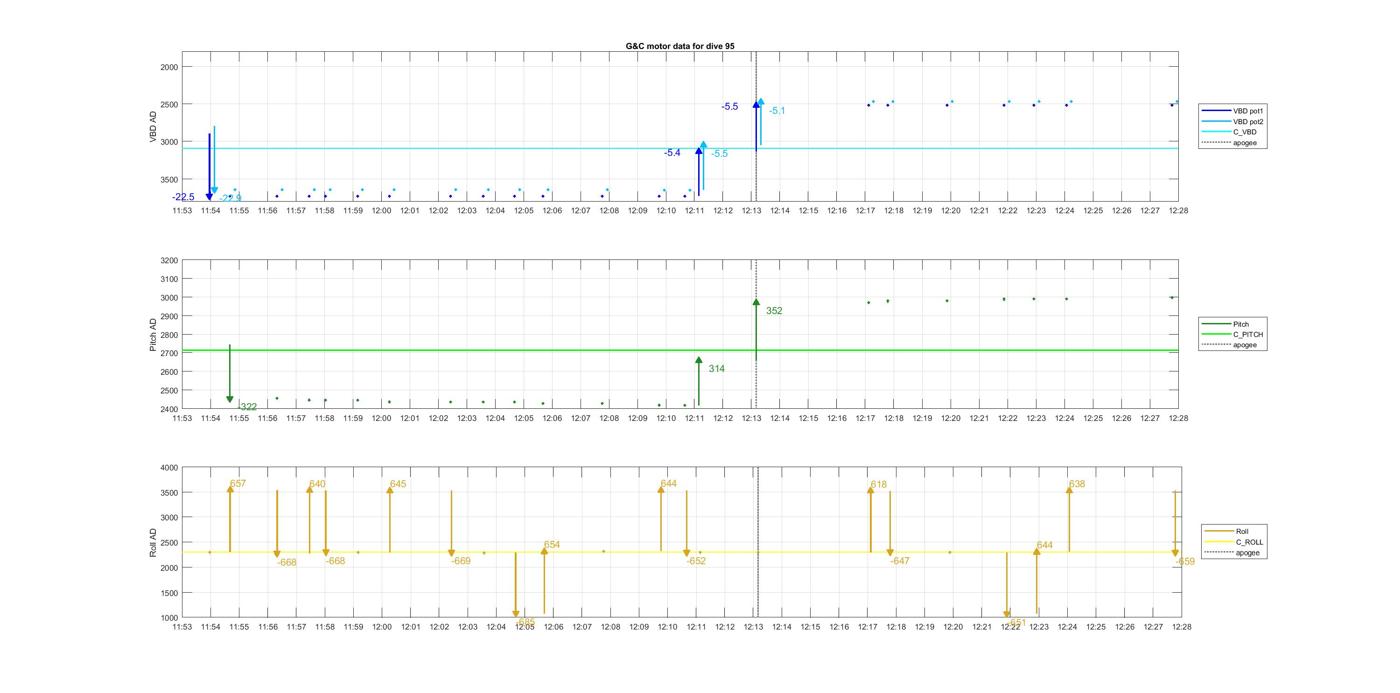Click the '640' roll data label
Screen dimensions: 1400x693
click(317, 484)
